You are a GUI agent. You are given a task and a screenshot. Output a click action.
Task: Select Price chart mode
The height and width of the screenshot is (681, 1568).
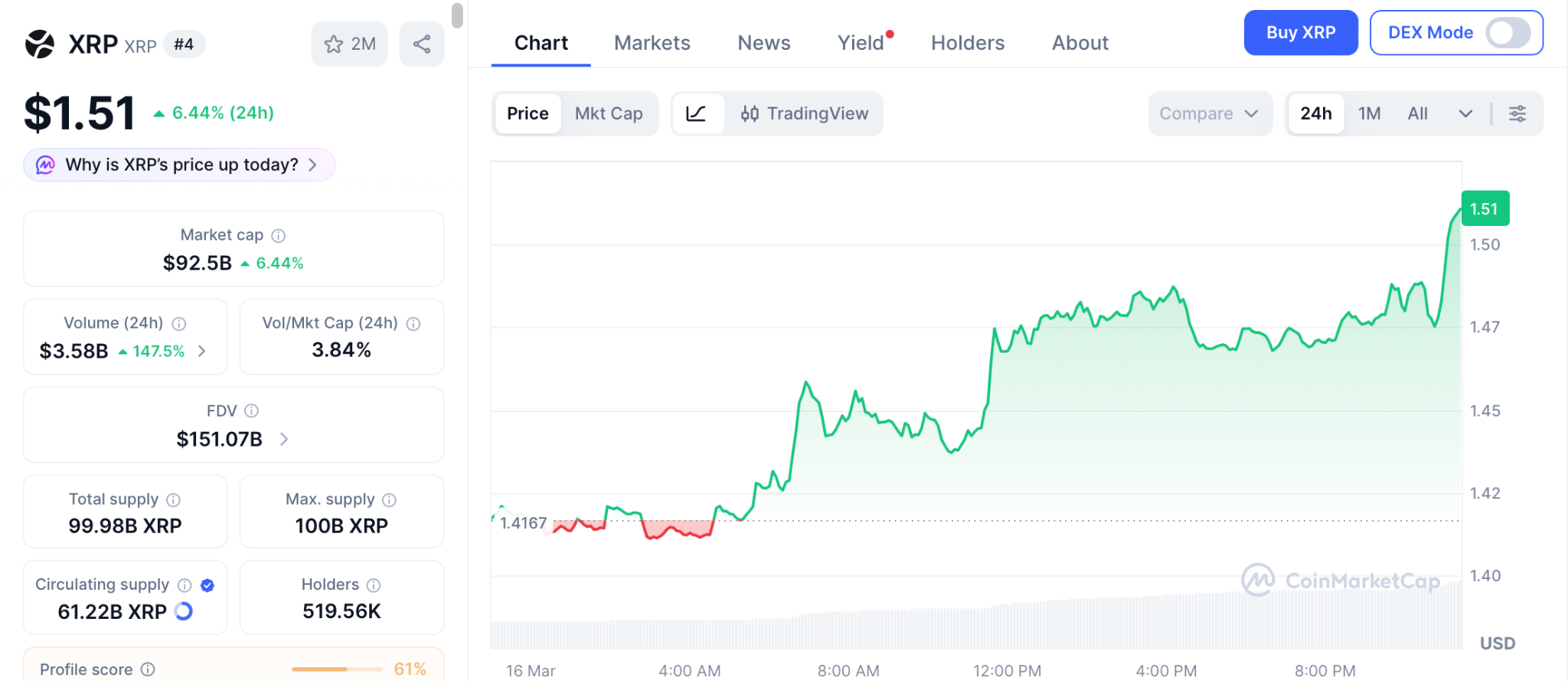[528, 113]
